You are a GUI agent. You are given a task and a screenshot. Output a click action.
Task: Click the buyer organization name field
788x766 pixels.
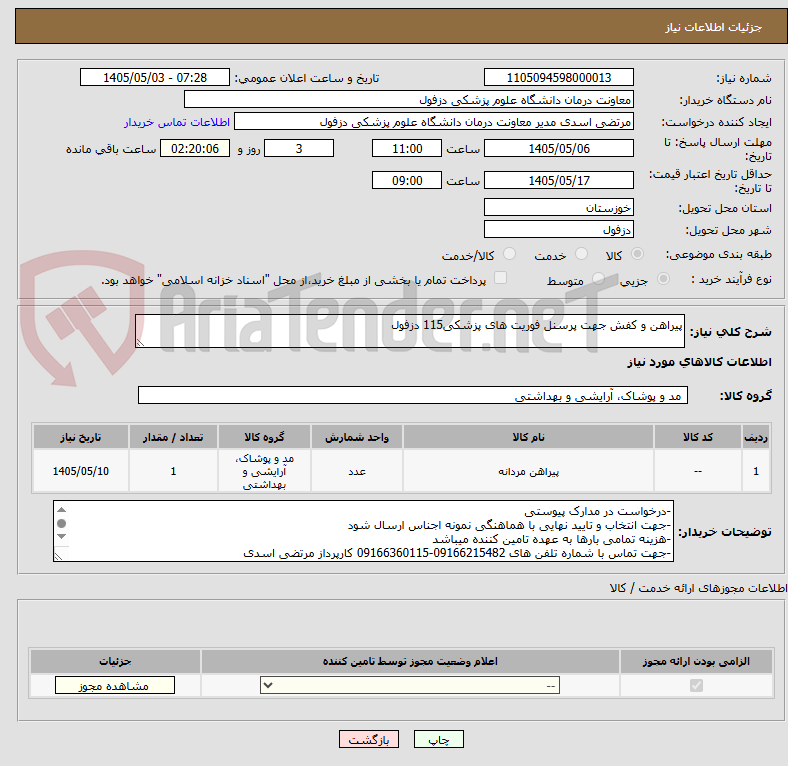[x=409, y=100]
